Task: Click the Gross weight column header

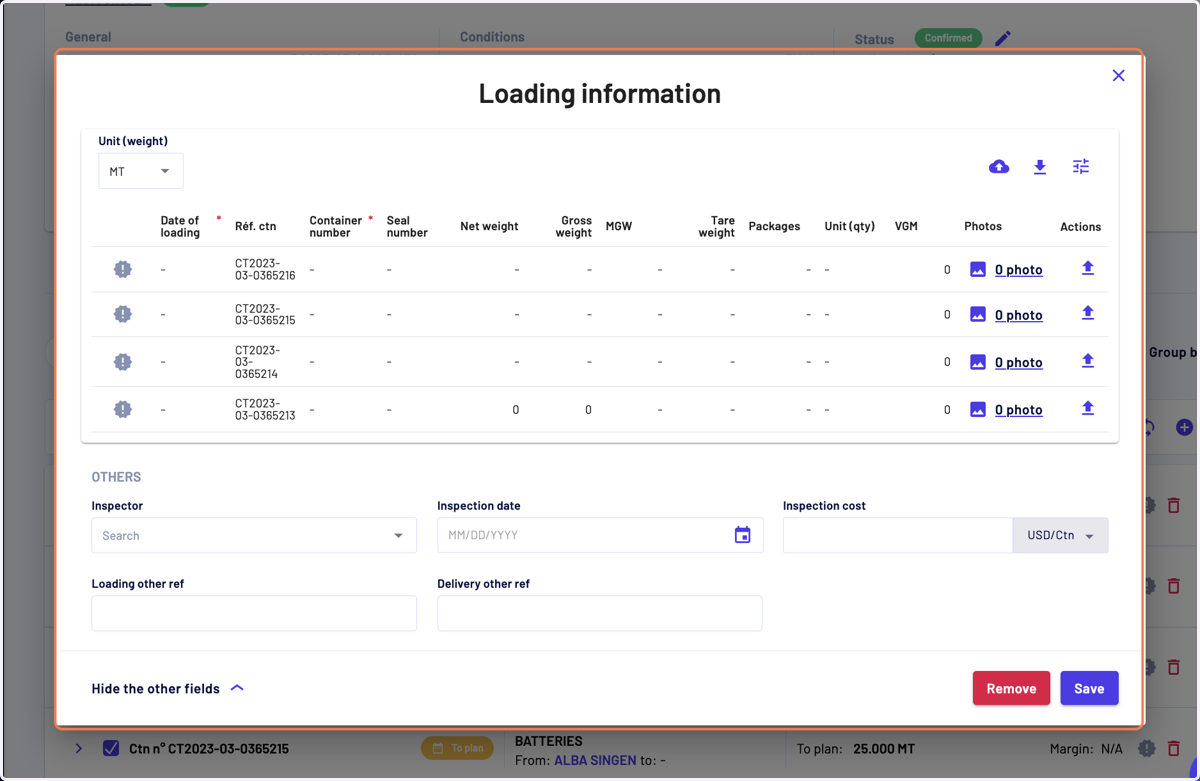Action: (574, 226)
